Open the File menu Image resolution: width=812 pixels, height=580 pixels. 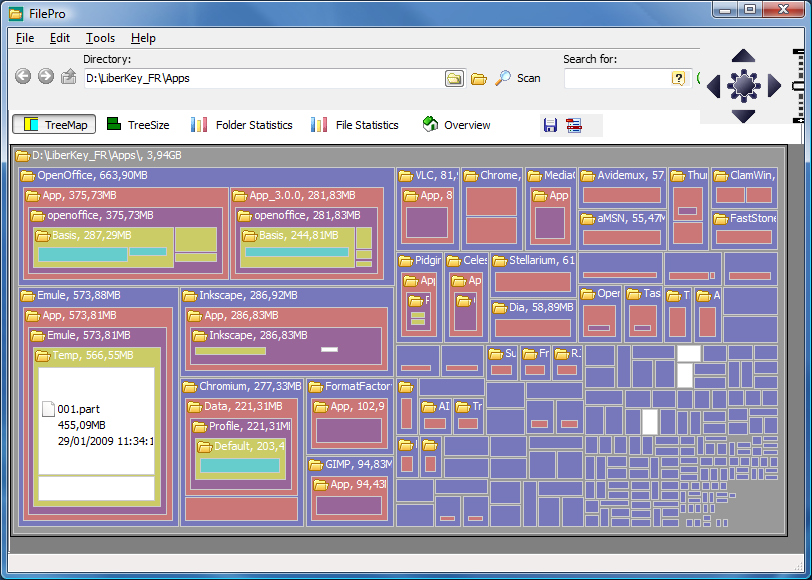(25, 38)
